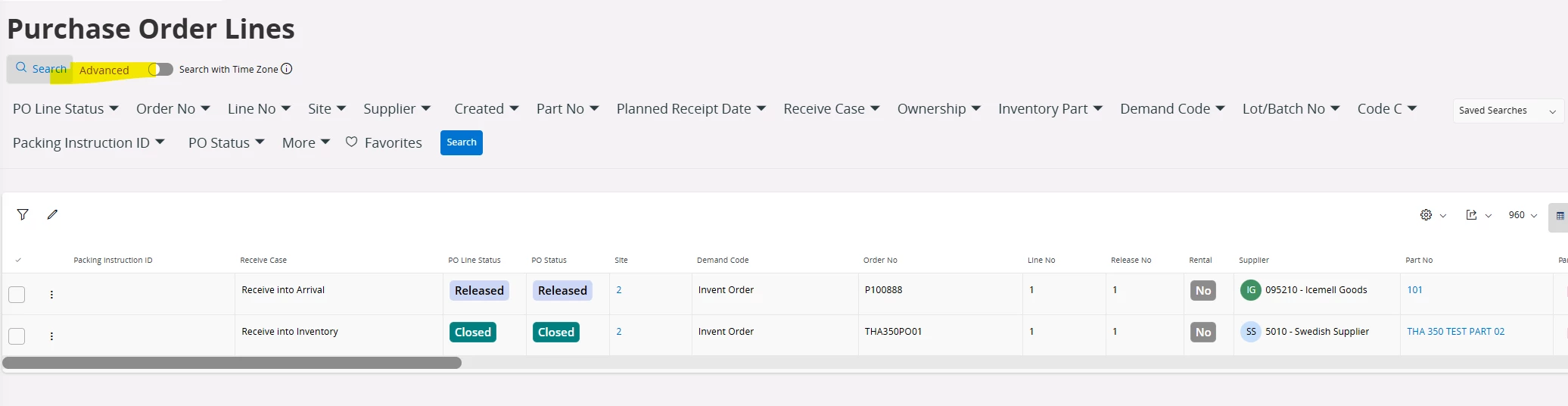The image size is (1568, 406).
Task: Click the Order No column header
Action: (x=880, y=261)
